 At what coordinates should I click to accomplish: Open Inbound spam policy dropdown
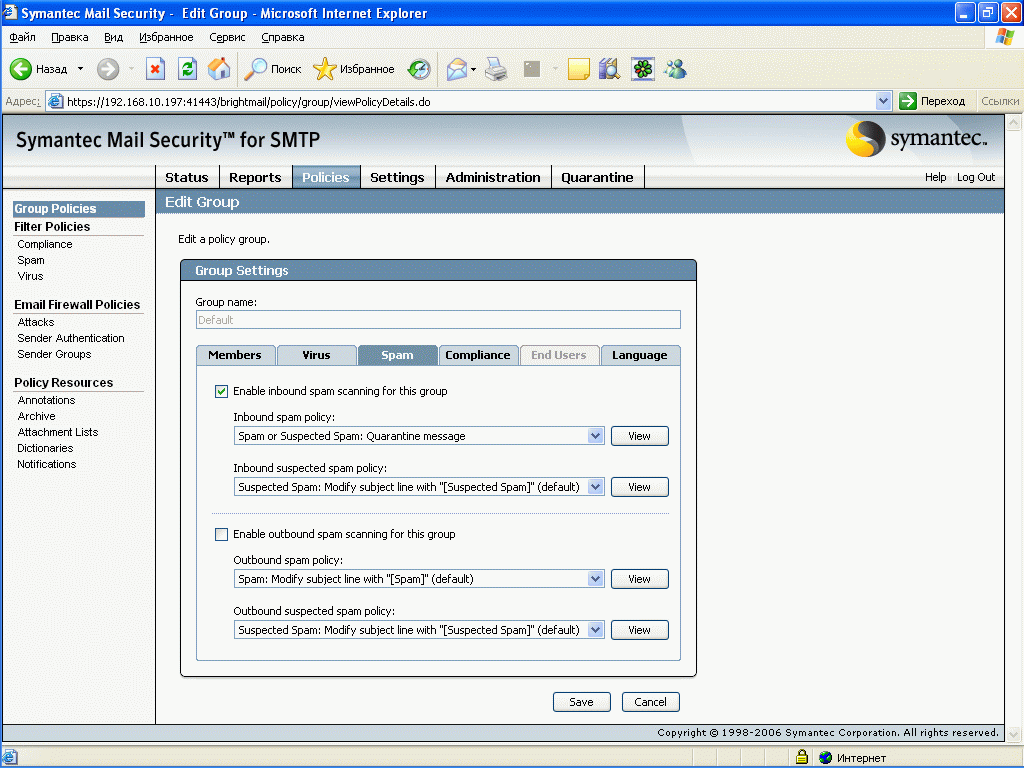point(419,436)
